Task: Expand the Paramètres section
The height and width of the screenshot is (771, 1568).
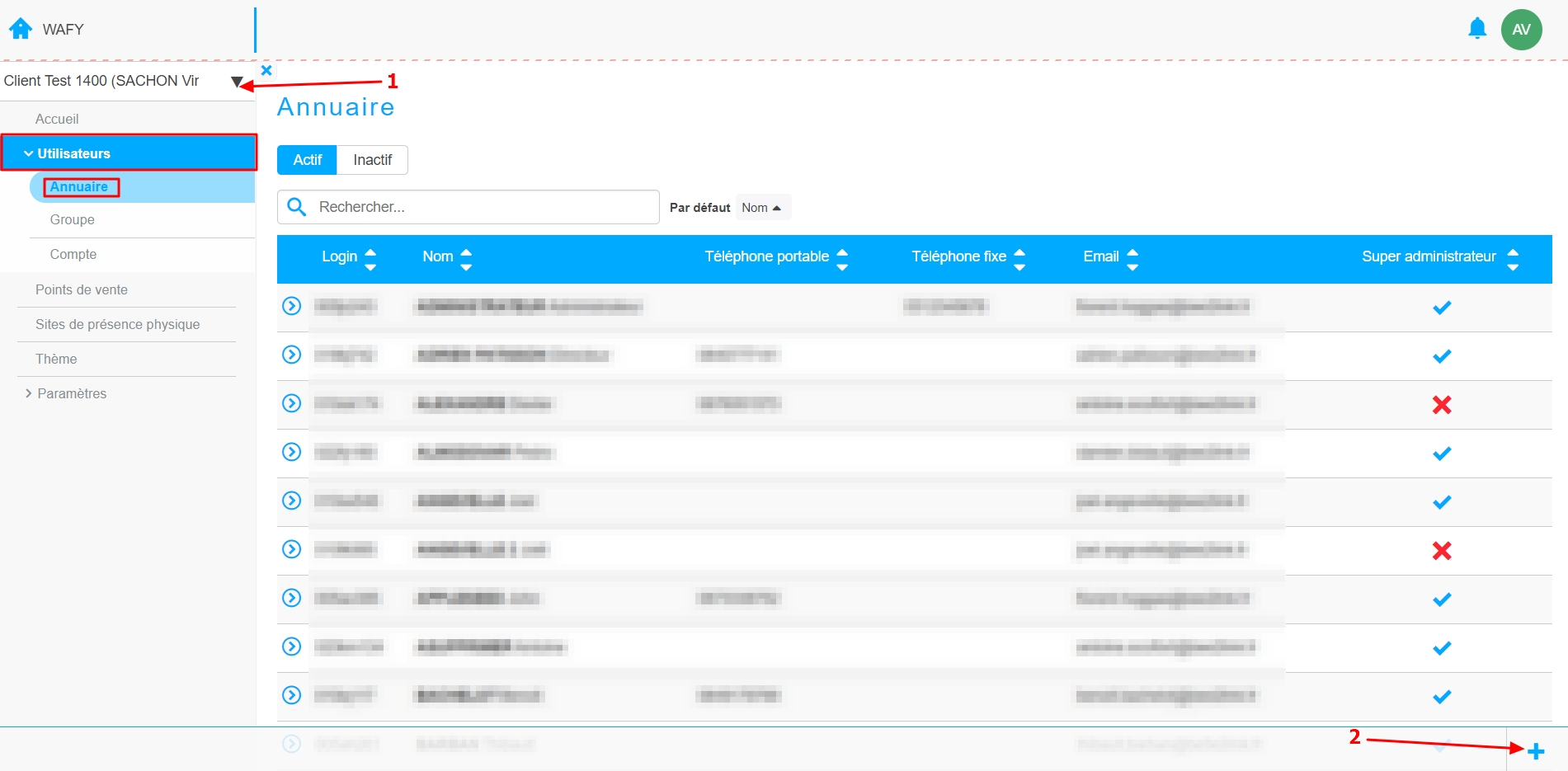Action: [x=66, y=393]
